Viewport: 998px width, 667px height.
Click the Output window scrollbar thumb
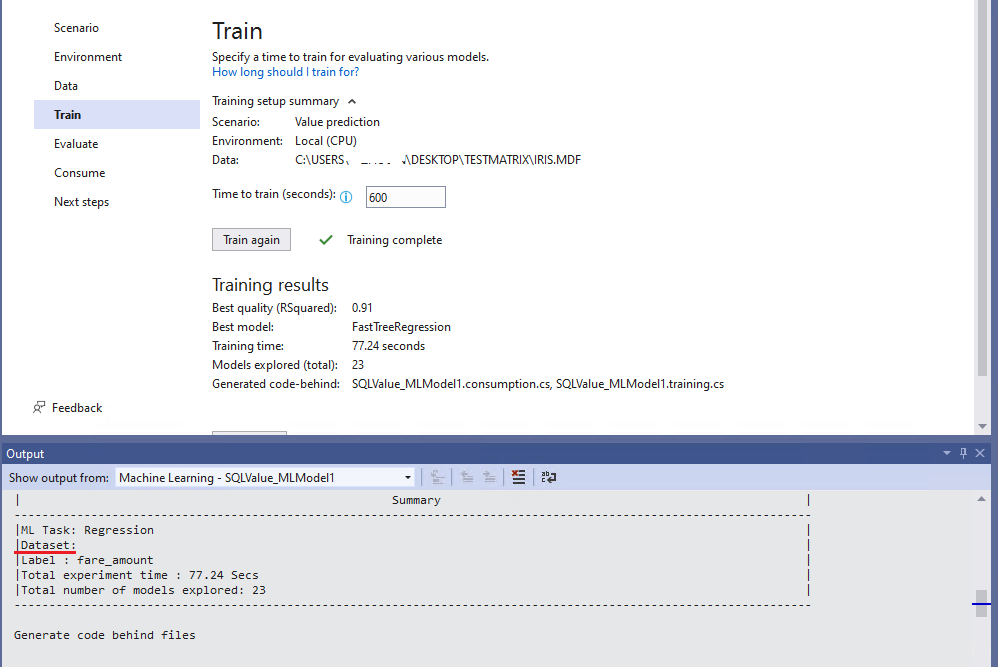coord(981,603)
